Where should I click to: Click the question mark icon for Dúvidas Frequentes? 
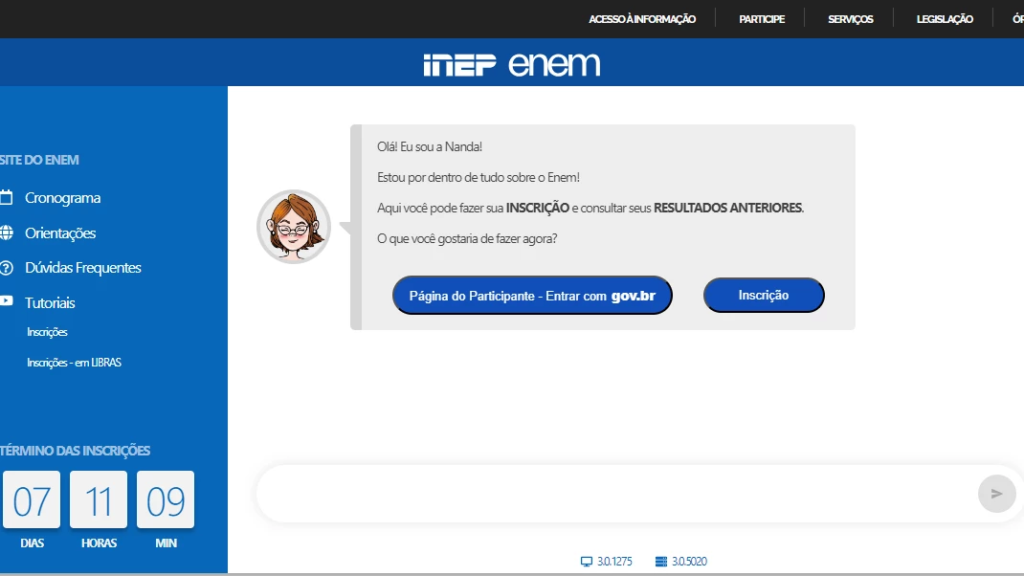click(x=6, y=268)
